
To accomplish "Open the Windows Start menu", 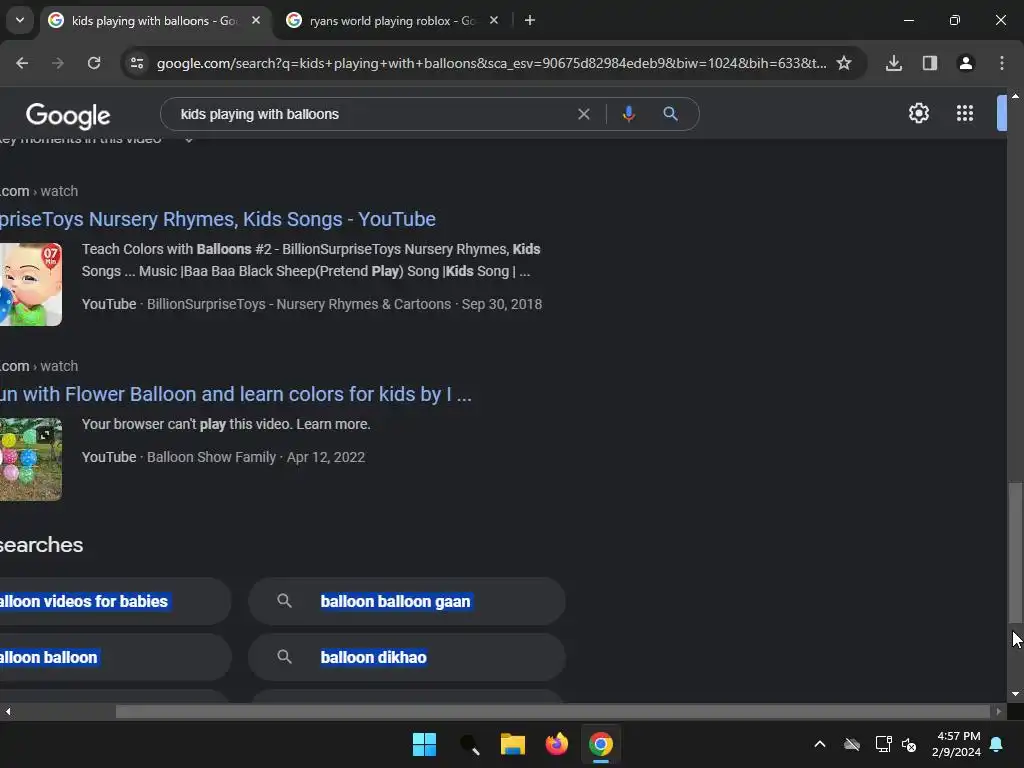I will coord(424,744).
